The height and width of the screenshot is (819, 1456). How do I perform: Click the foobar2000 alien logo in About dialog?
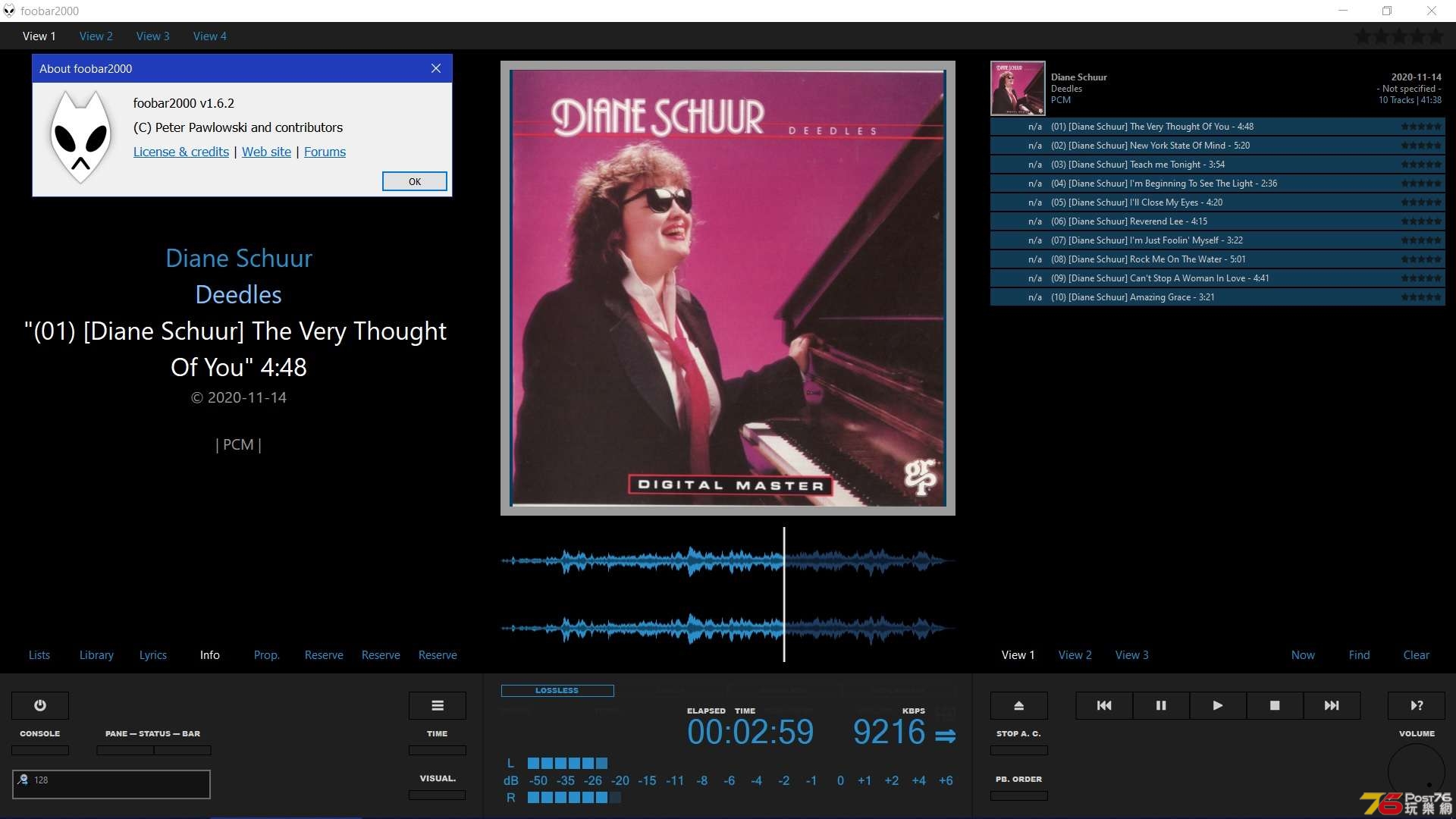(80, 137)
